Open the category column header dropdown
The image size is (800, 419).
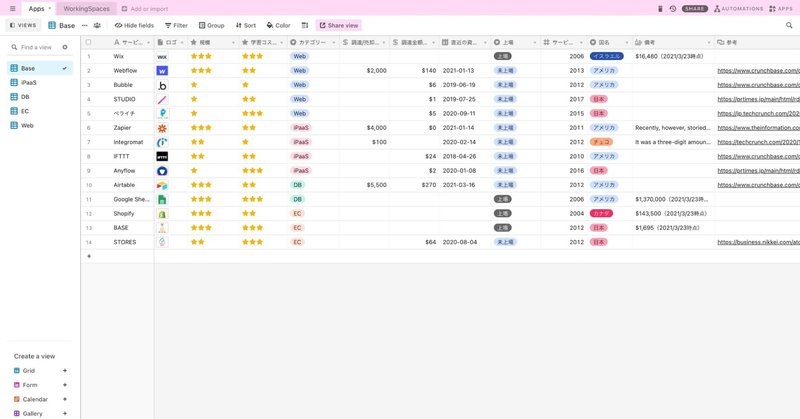click(x=334, y=42)
